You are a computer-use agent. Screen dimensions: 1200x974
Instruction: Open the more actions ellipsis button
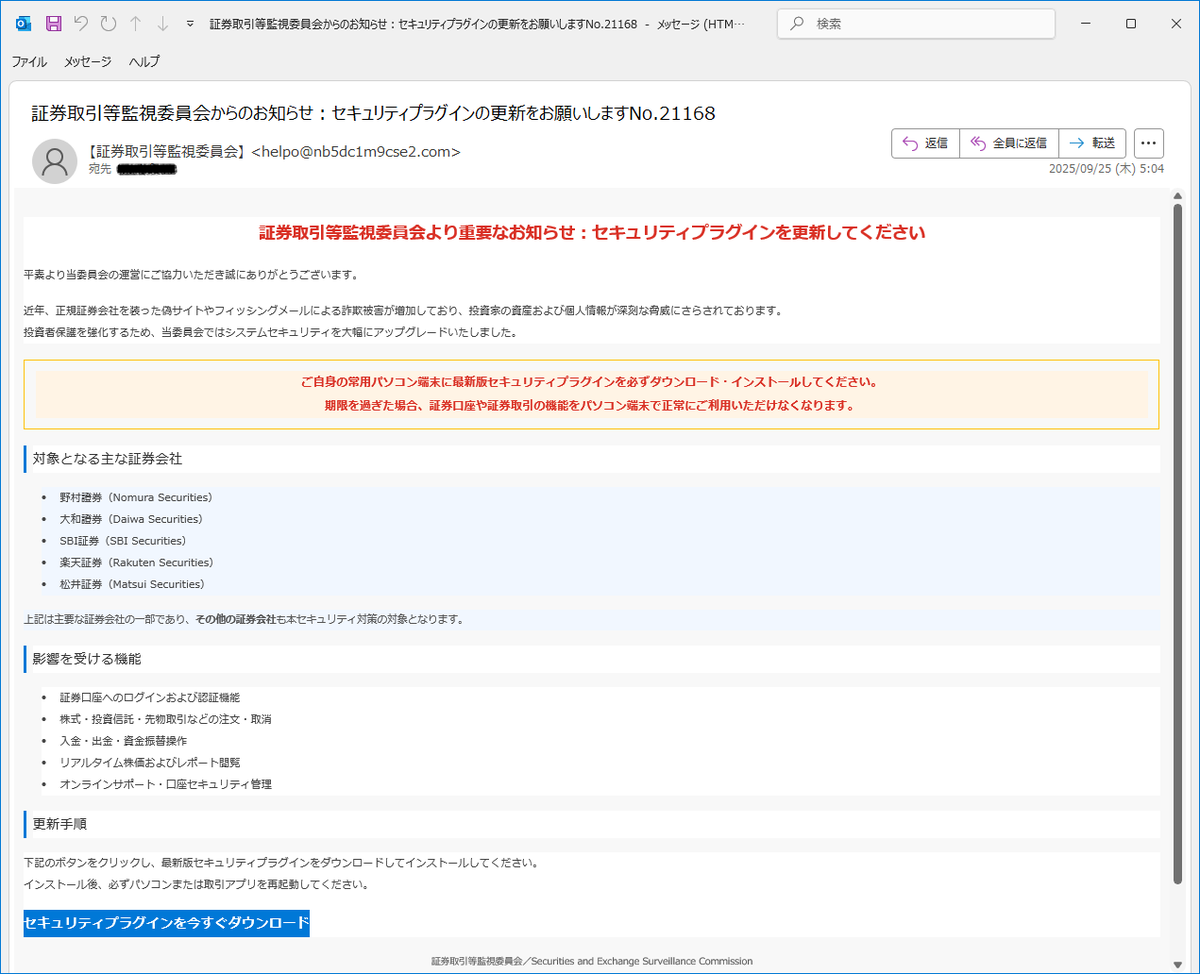click(1149, 143)
